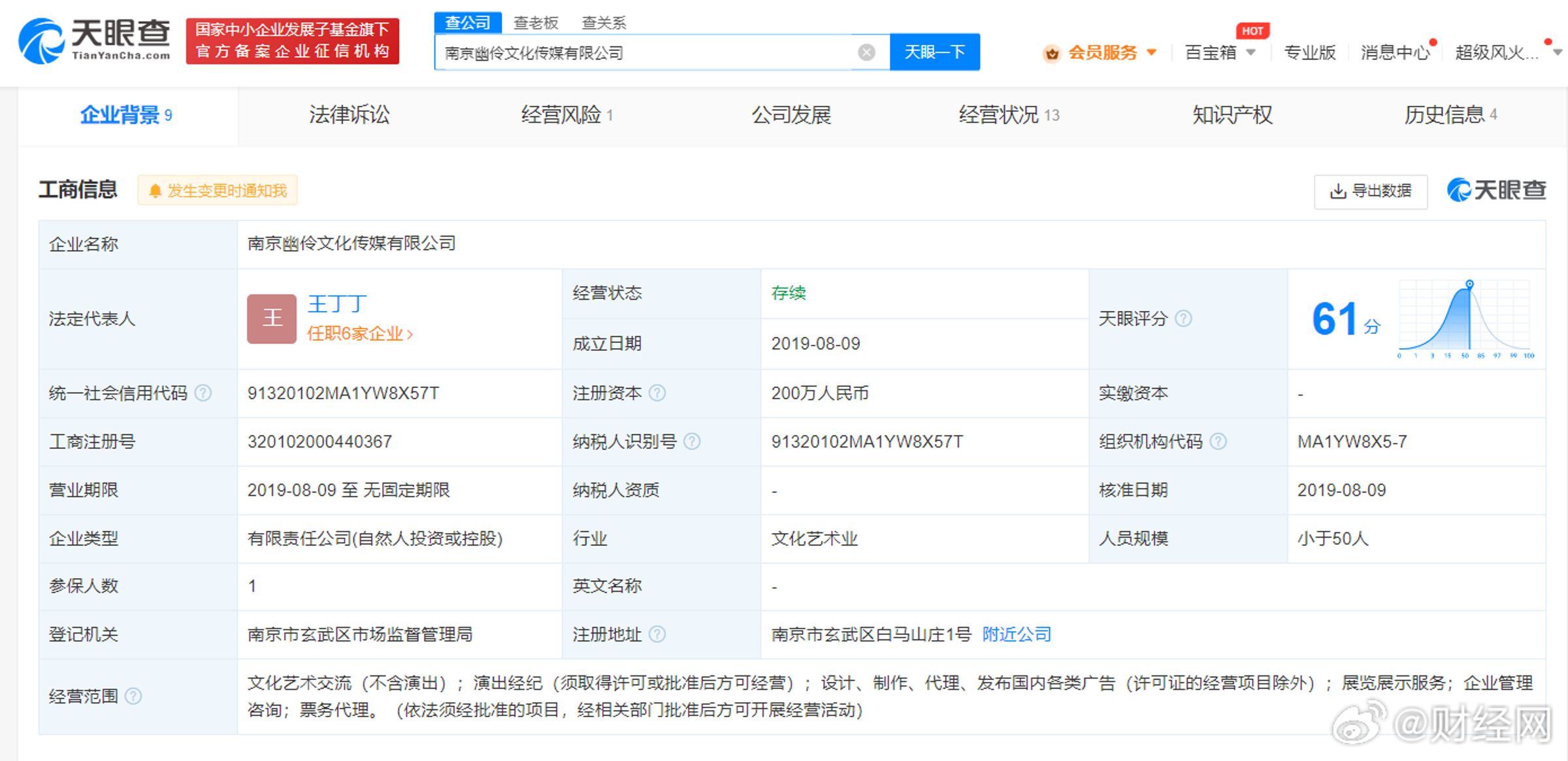
Task: Click the help icon next to 统一社会信用代码
Action: (203, 393)
